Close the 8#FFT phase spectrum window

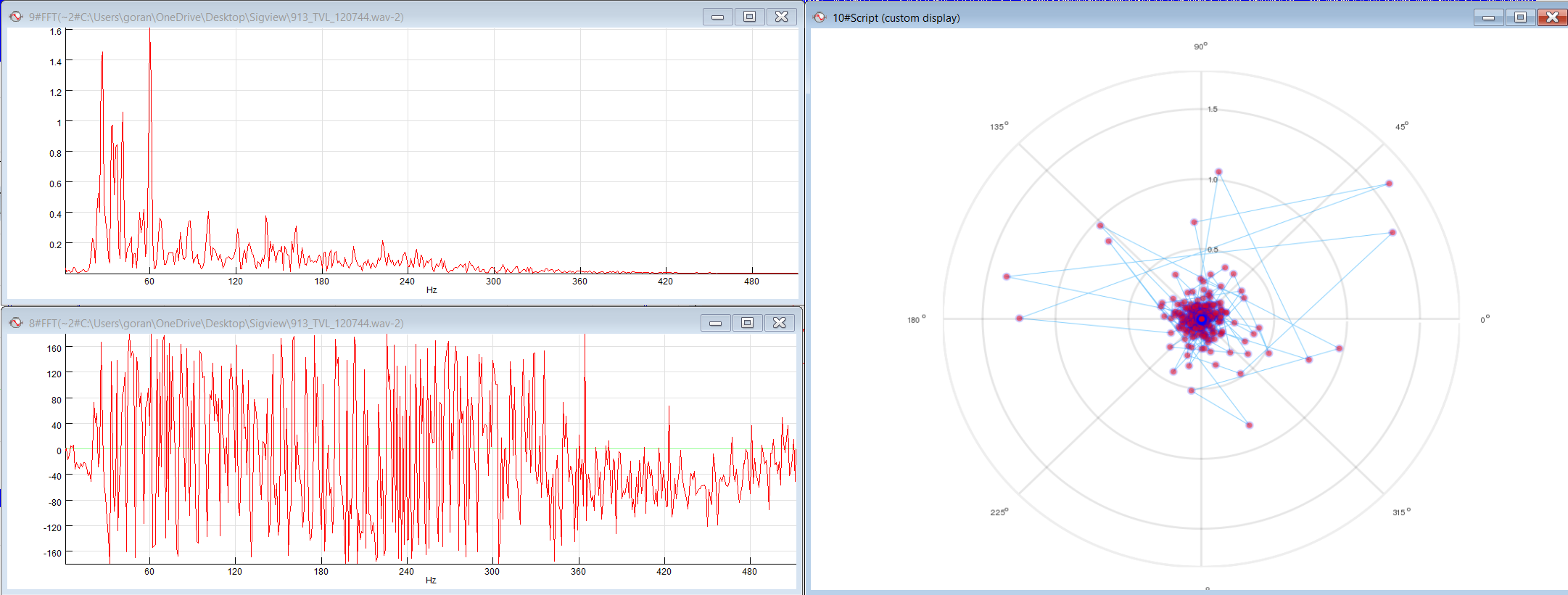(779, 323)
